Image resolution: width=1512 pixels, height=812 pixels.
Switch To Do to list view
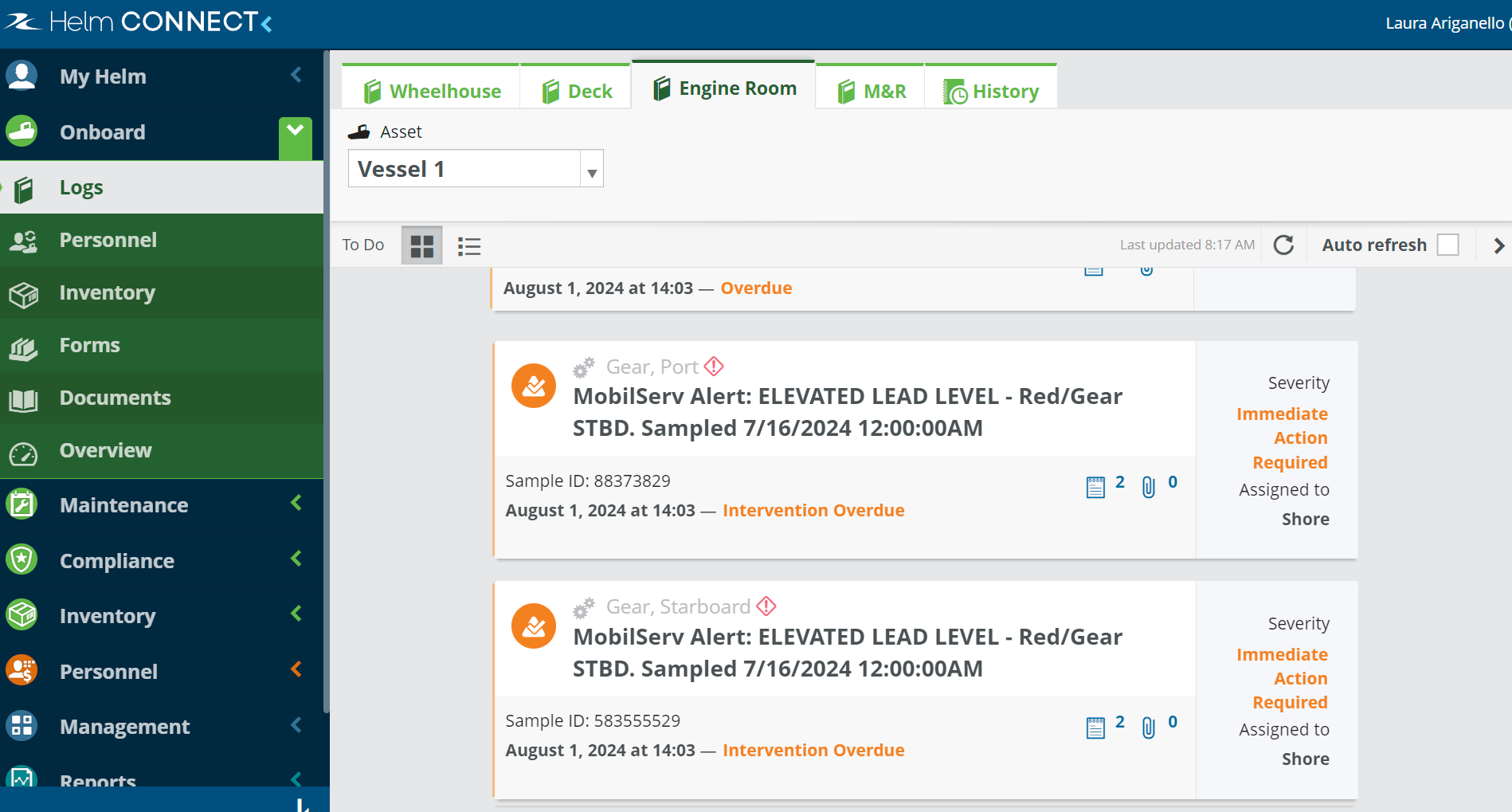pyautogui.click(x=469, y=245)
